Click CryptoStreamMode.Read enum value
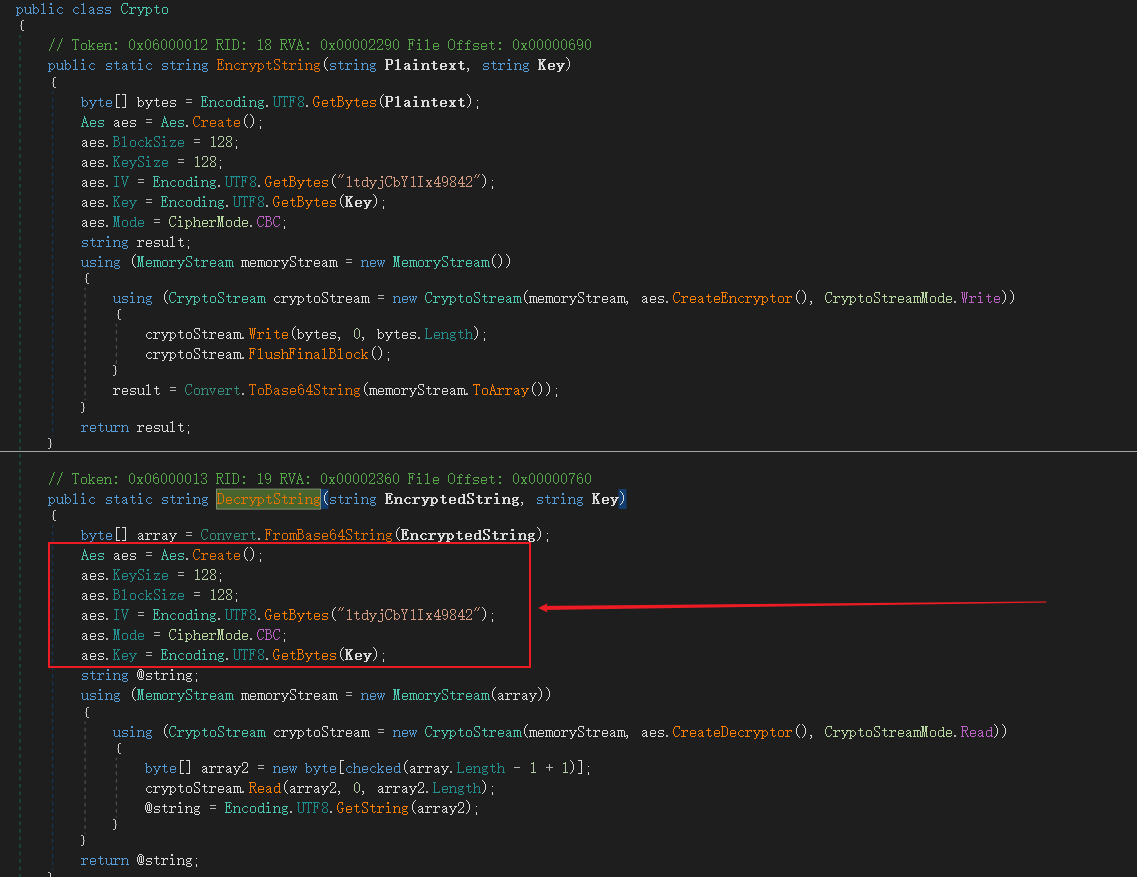Image resolution: width=1137 pixels, height=877 pixels. (x=976, y=732)
